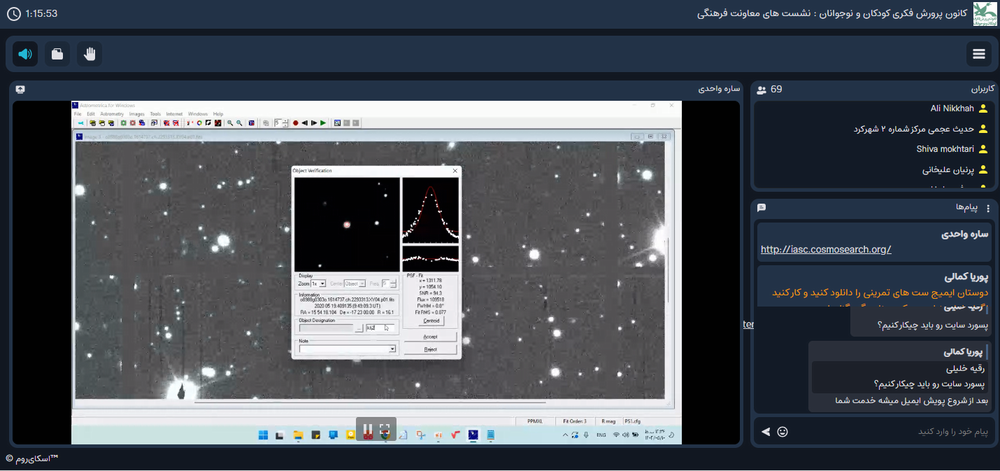The height and width of the screenshot is (471, 1000).
Task: Open the Tools menu
Action: click(155, 114)
